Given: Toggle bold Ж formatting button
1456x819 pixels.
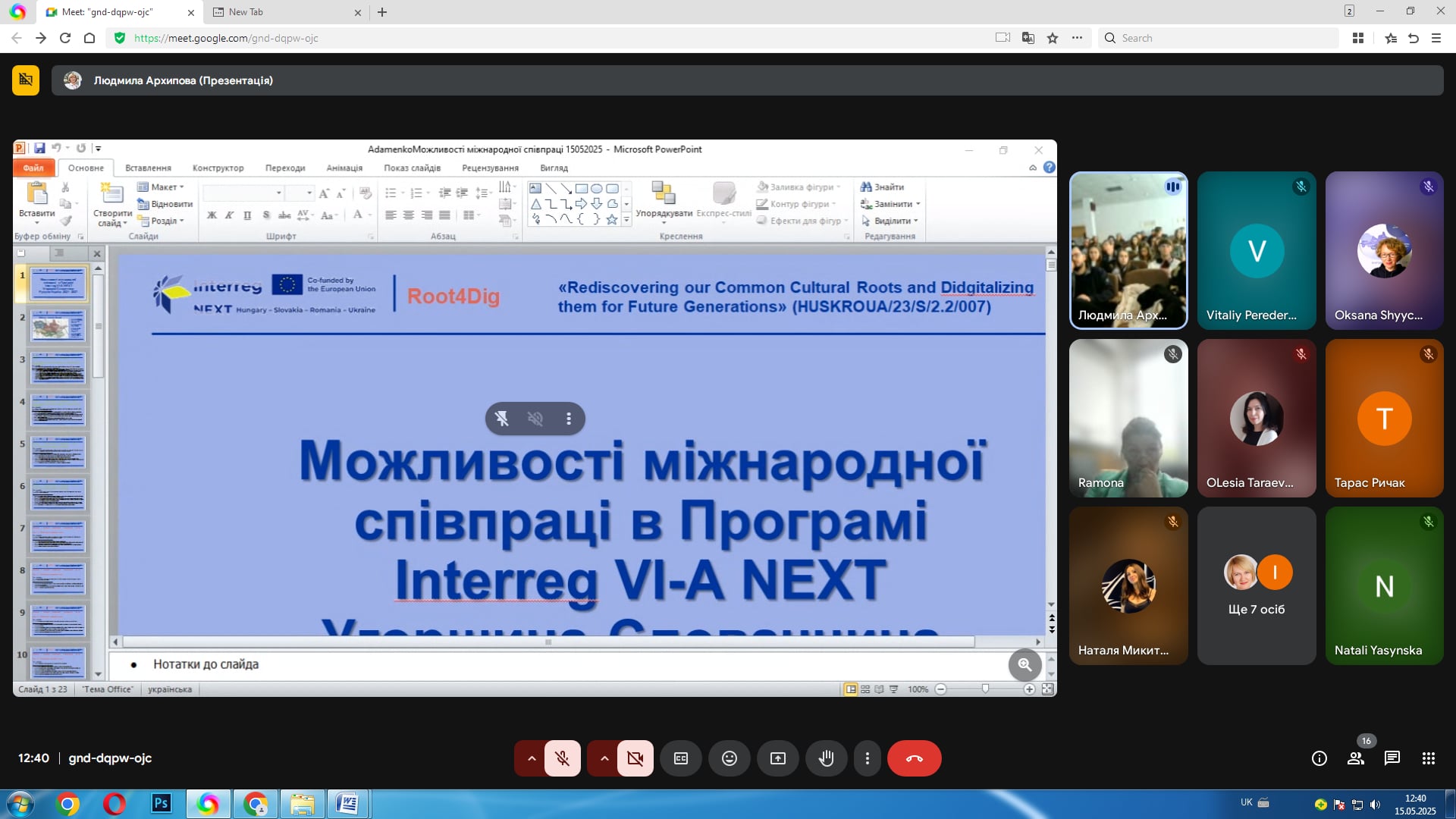Looking at the screenshot, I should point(212,215).
